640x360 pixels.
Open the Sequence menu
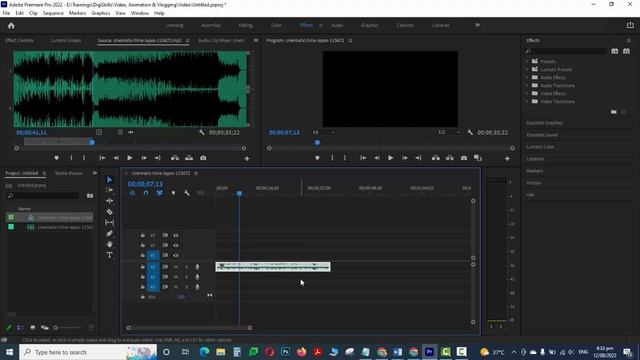(x=53, y=13)
